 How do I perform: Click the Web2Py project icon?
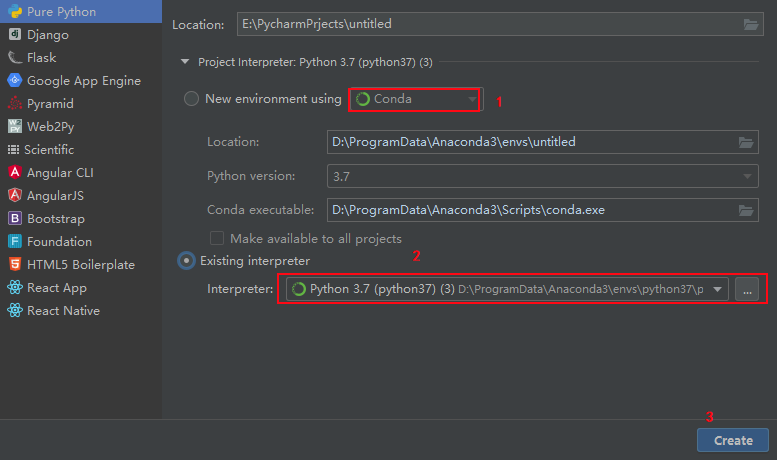(15, 126)
